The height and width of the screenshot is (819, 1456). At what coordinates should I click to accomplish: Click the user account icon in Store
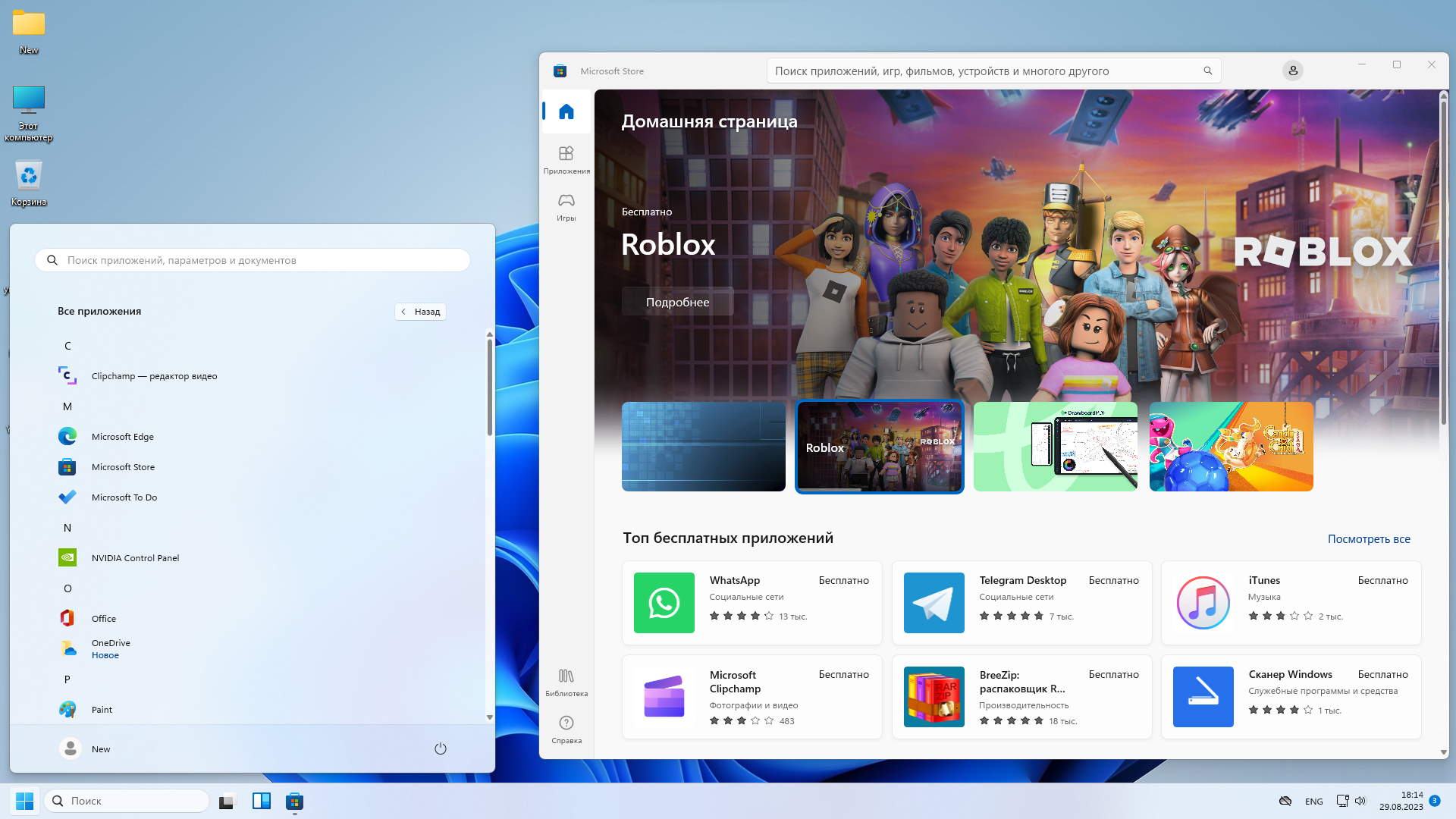1292,71
